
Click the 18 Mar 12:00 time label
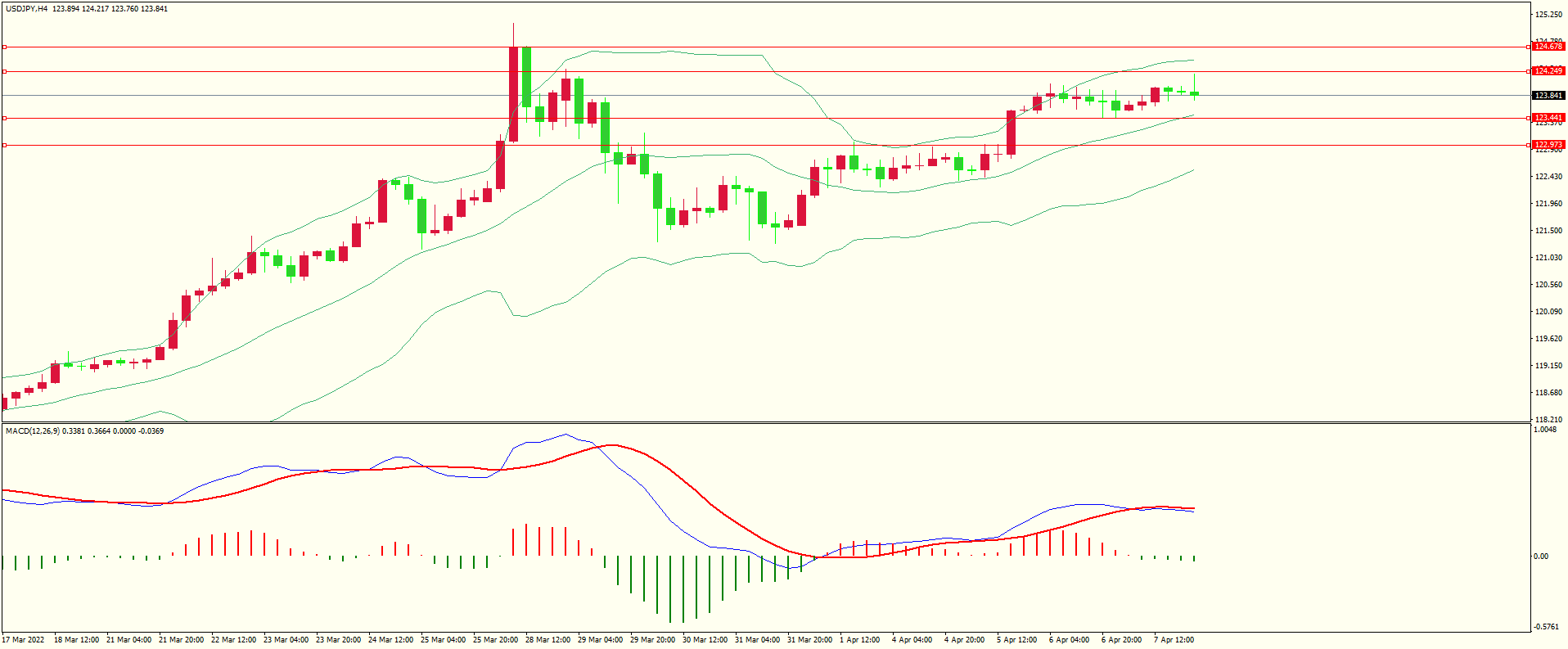tap(77, 640)
